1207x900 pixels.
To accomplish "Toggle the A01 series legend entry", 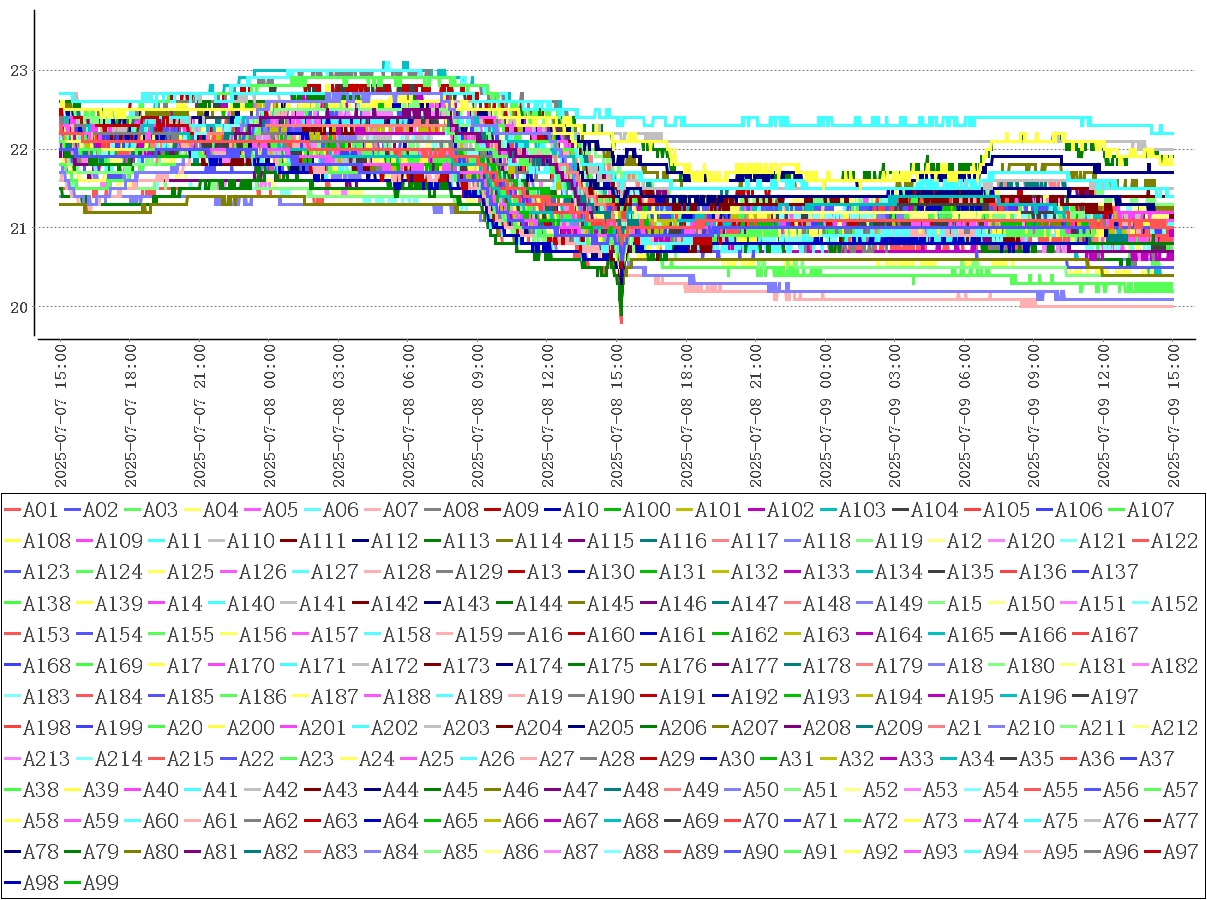I will click(x=40, y=510).
